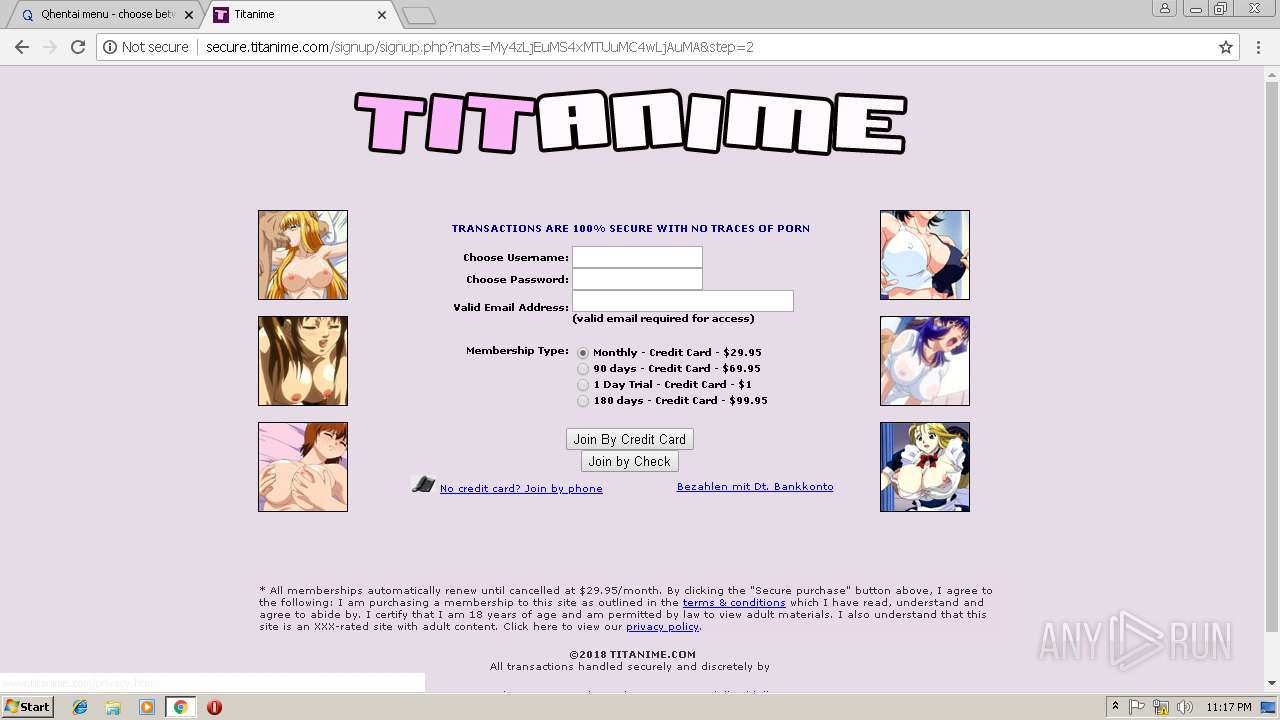Click the volume speaker tray icon
This screenshot has height=720, width=1280.
[1185, 707]
